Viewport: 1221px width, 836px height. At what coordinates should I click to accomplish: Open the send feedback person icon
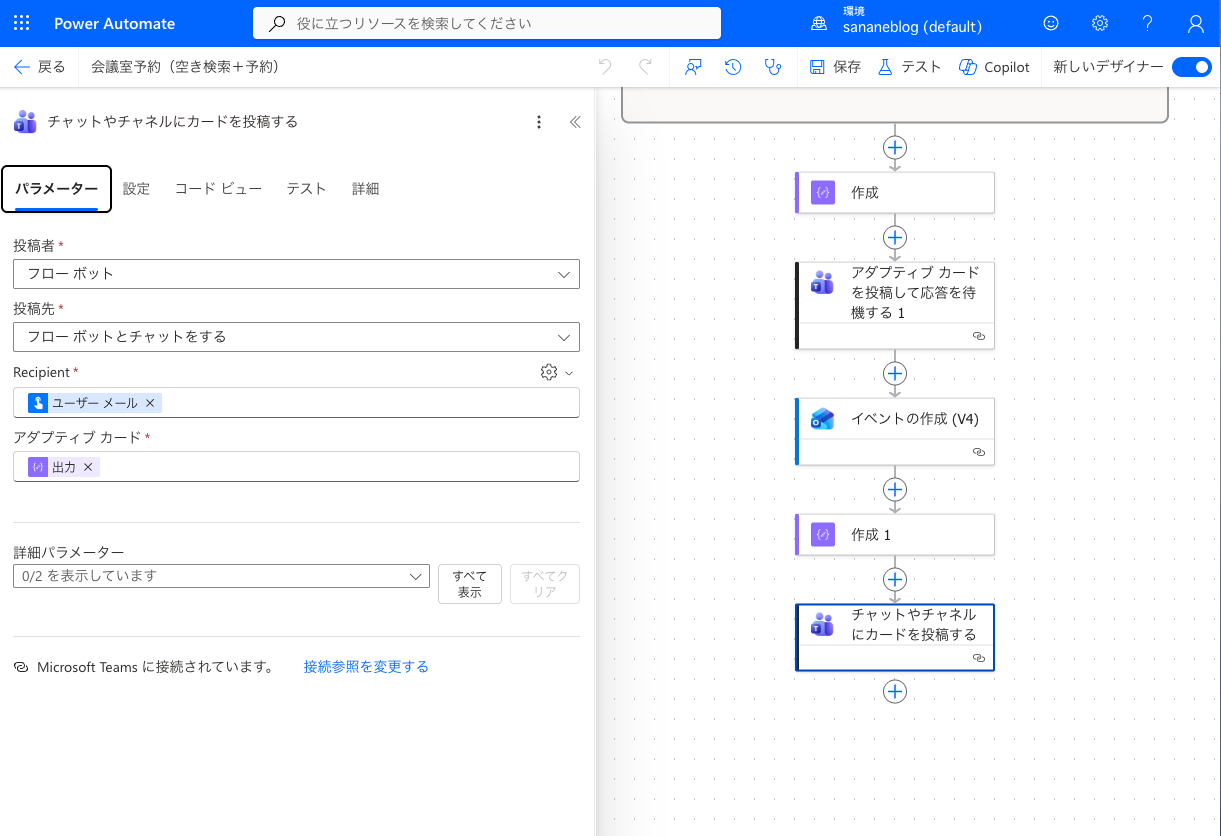click(693, 67)
